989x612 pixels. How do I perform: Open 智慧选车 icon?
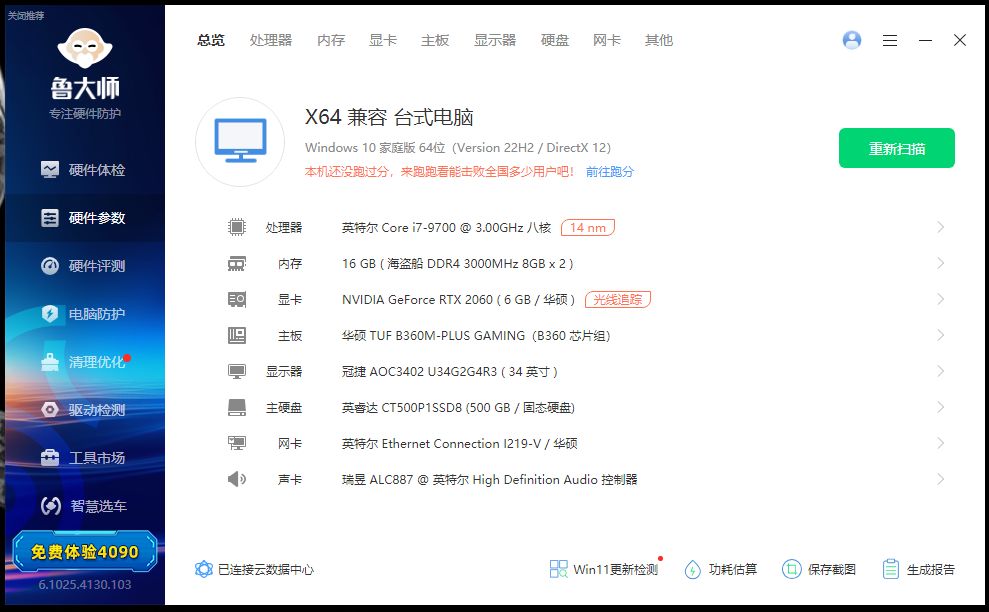pyautogui.click(x=50, y=505)
